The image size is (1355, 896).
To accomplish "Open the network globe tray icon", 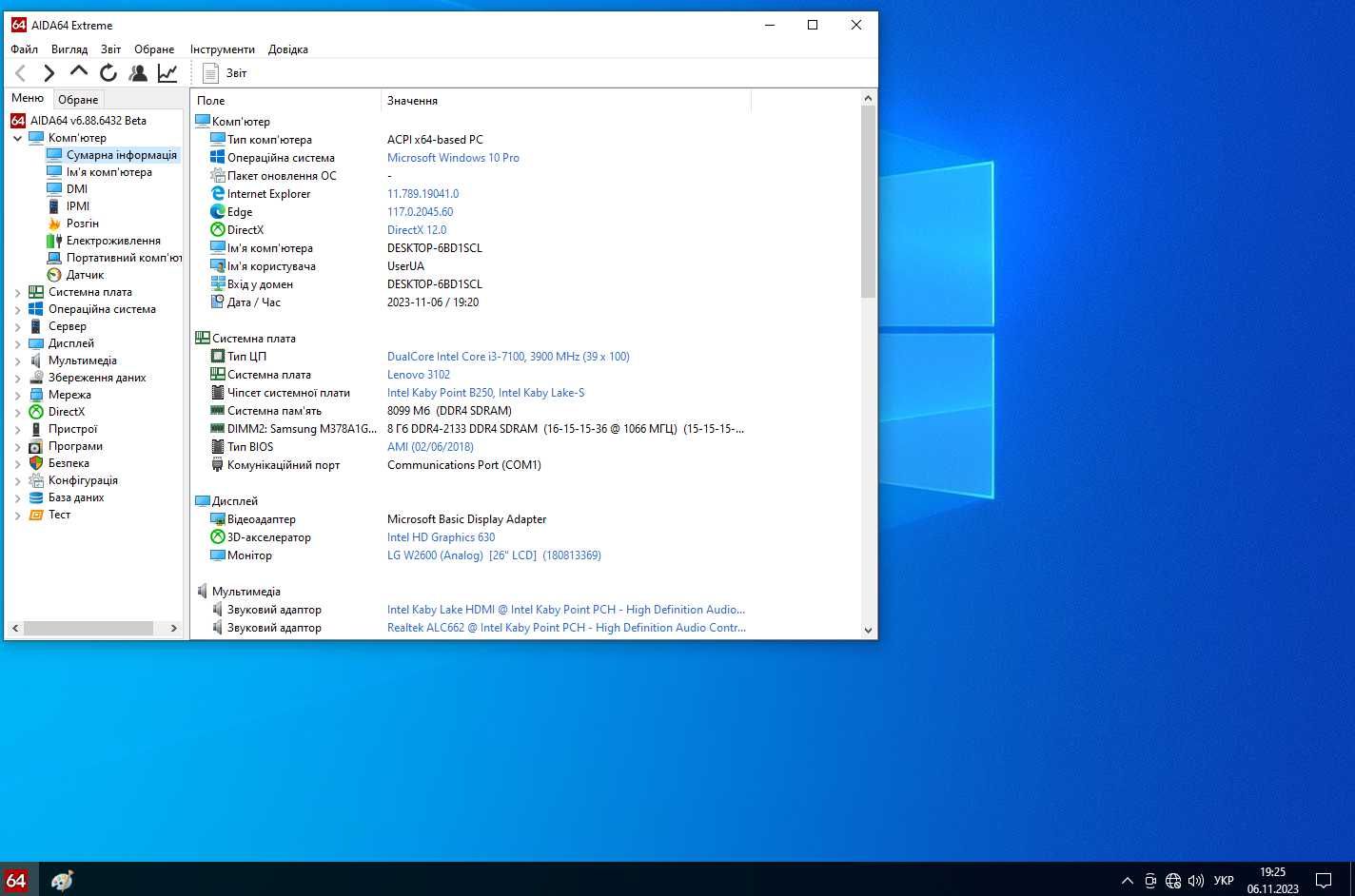I will (1173, 881).
